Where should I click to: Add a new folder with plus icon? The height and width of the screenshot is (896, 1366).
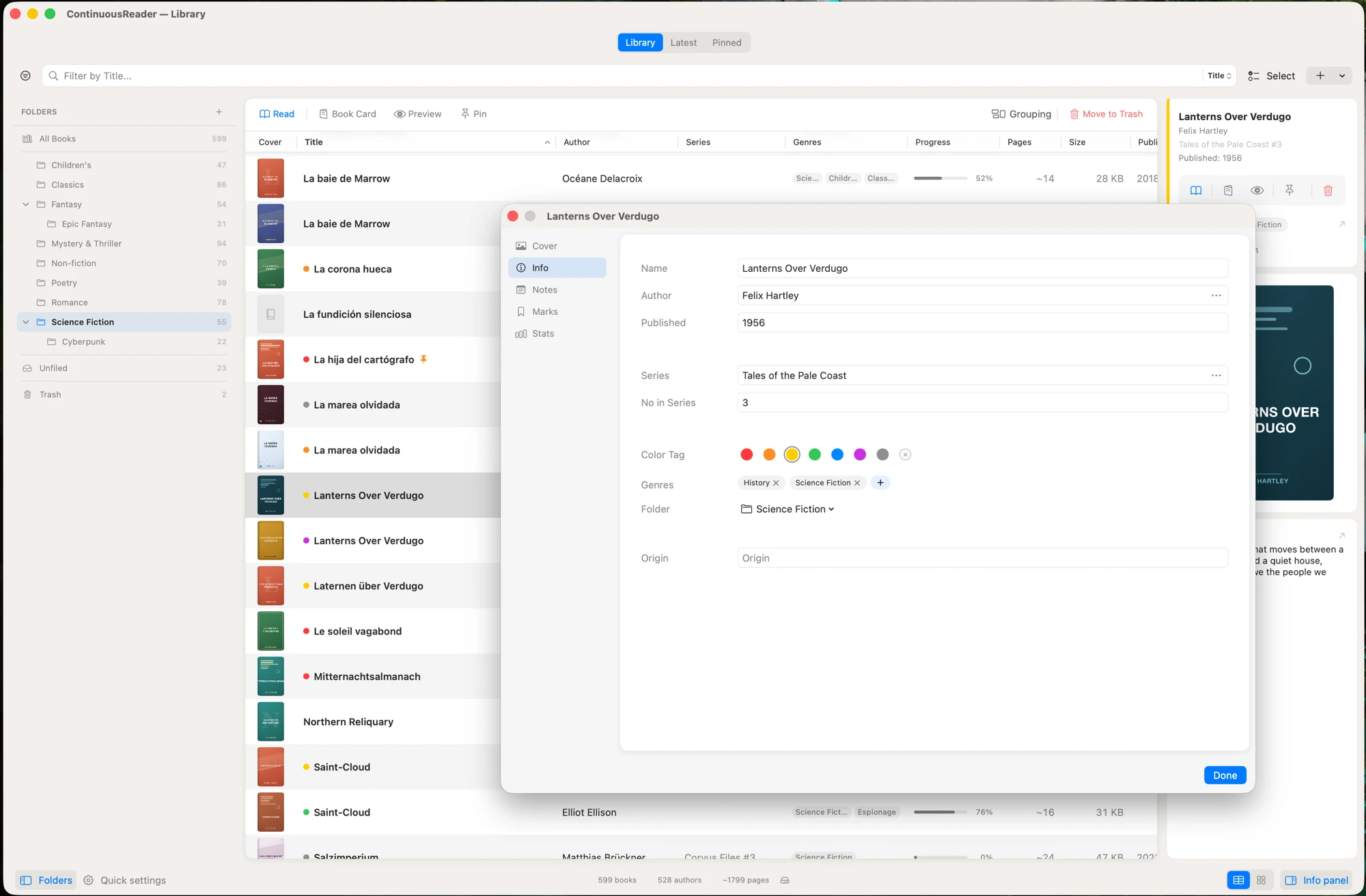219,112
